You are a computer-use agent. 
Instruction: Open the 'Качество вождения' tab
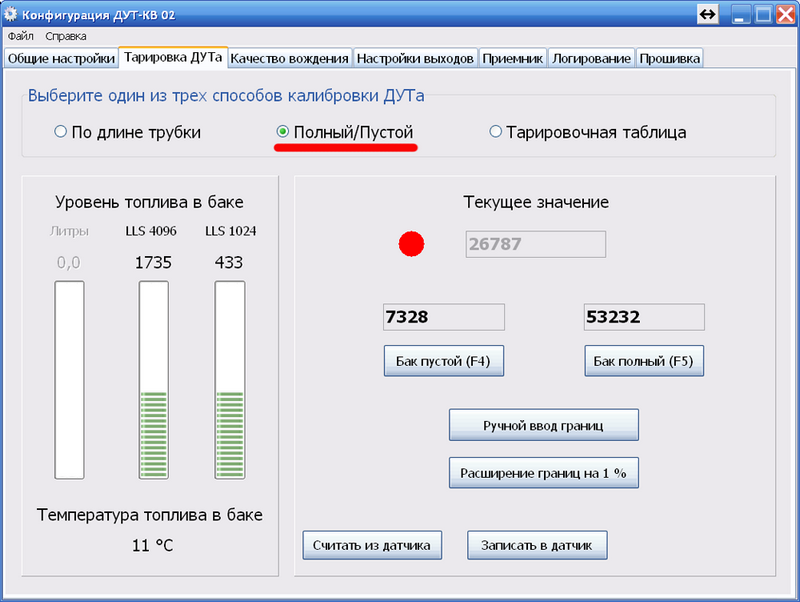point(289,59)
